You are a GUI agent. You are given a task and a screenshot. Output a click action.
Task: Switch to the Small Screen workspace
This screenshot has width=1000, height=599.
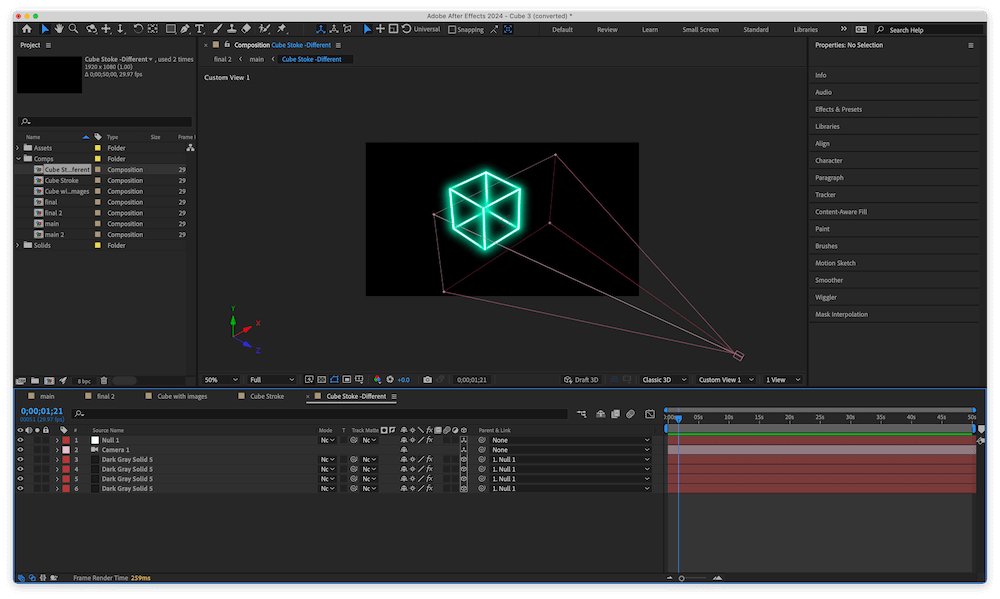[x=700, y=30]
